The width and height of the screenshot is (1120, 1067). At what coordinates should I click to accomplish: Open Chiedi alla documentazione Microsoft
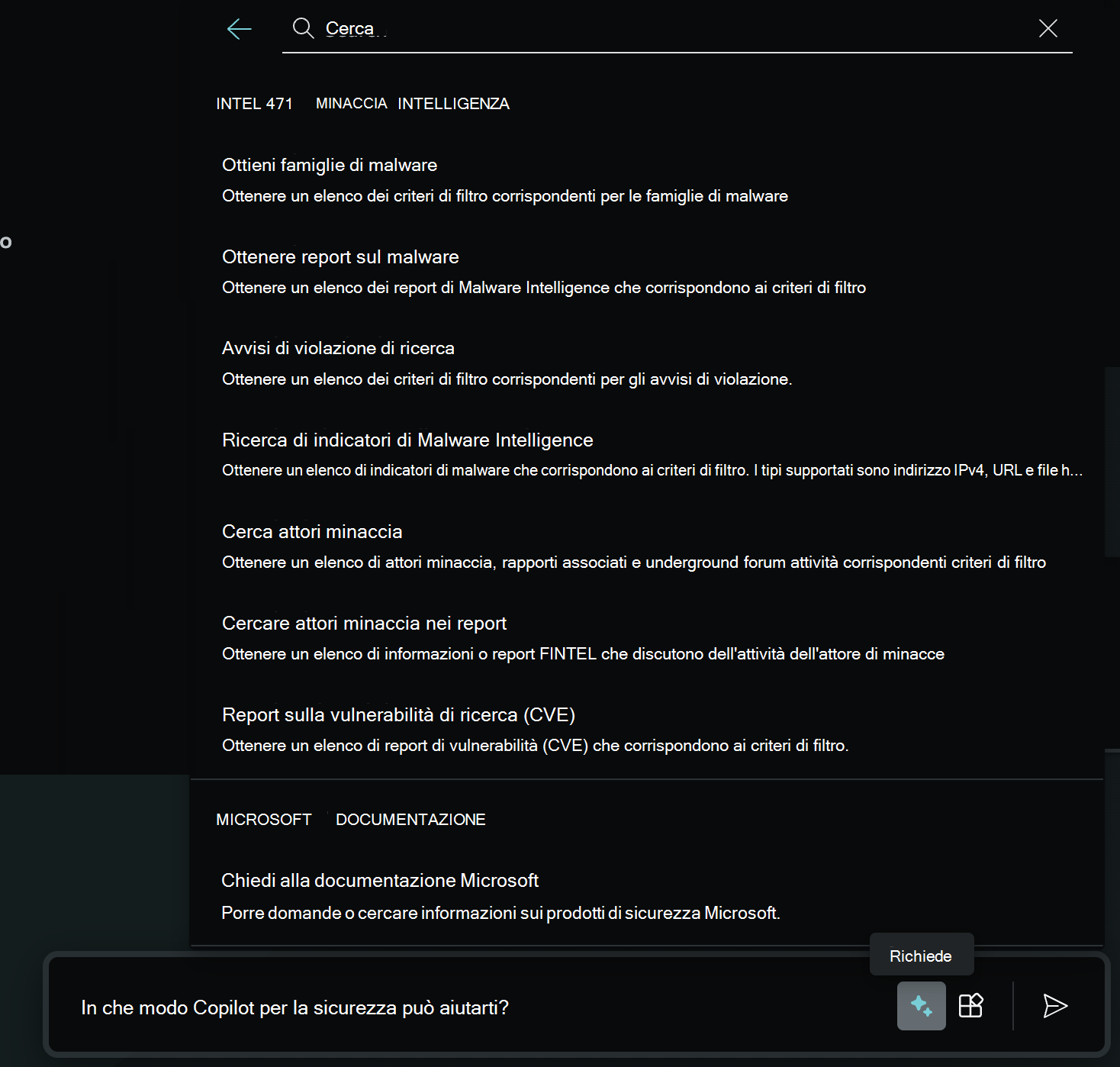[x=380, y=879]
